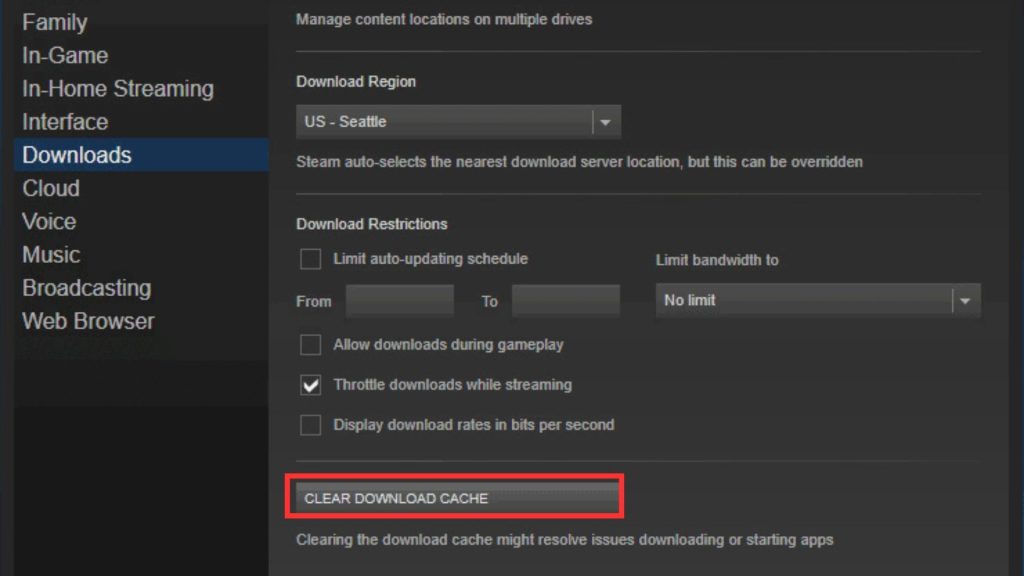
Task: Open Music settings
Action: 51,254
